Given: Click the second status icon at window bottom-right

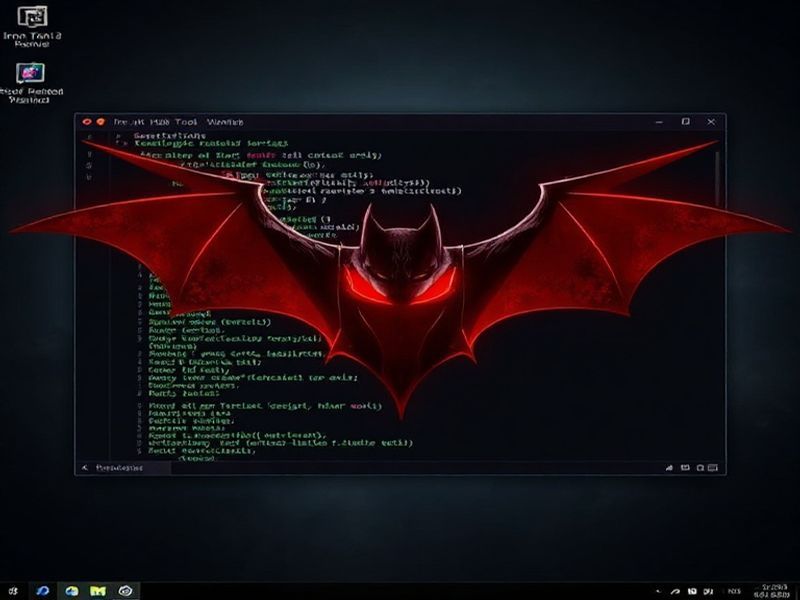Looking at the screenshot, I should 685,468.
